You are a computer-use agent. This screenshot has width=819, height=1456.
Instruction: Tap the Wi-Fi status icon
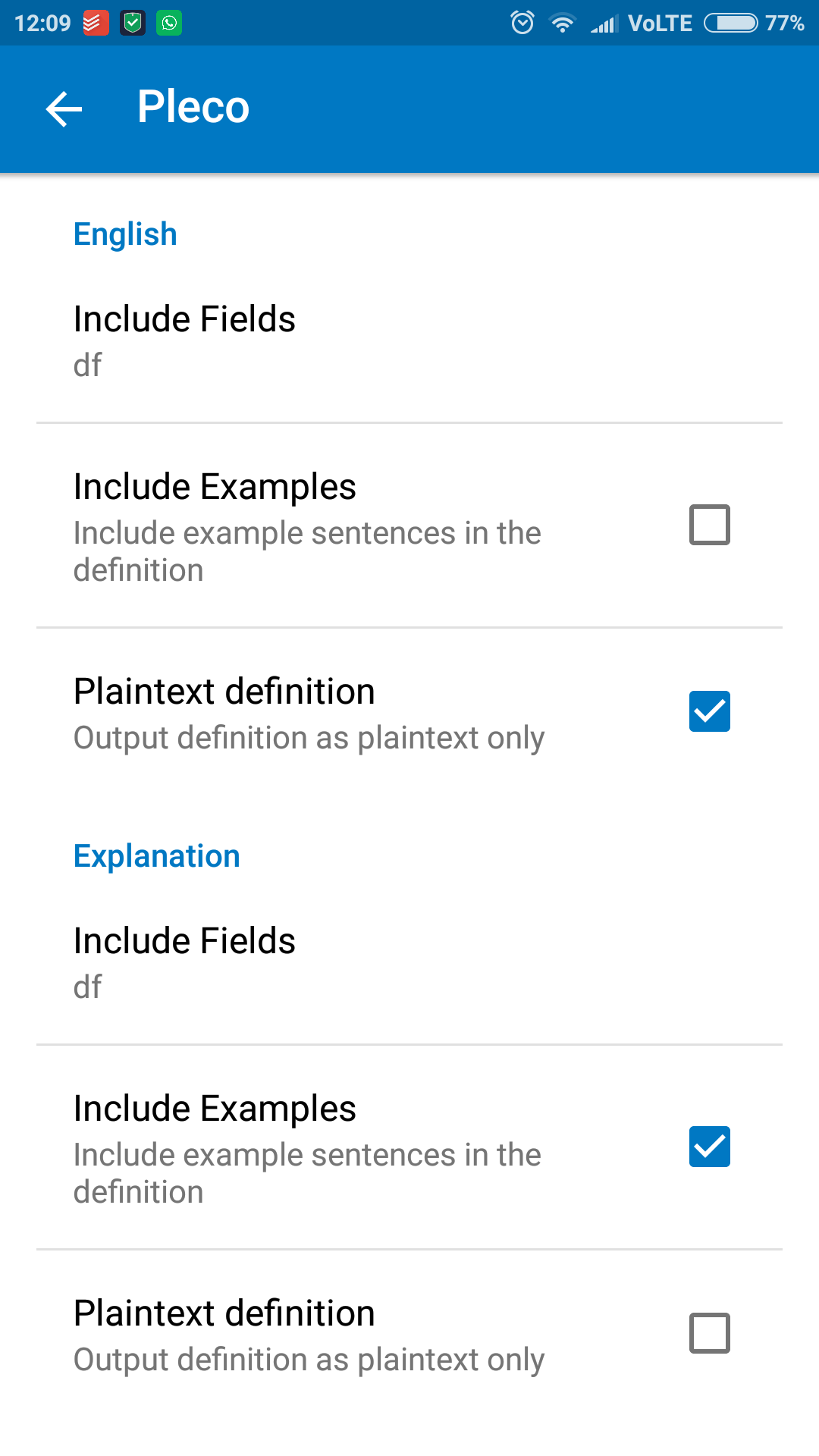pyautogui.click(x=562, y=24)
